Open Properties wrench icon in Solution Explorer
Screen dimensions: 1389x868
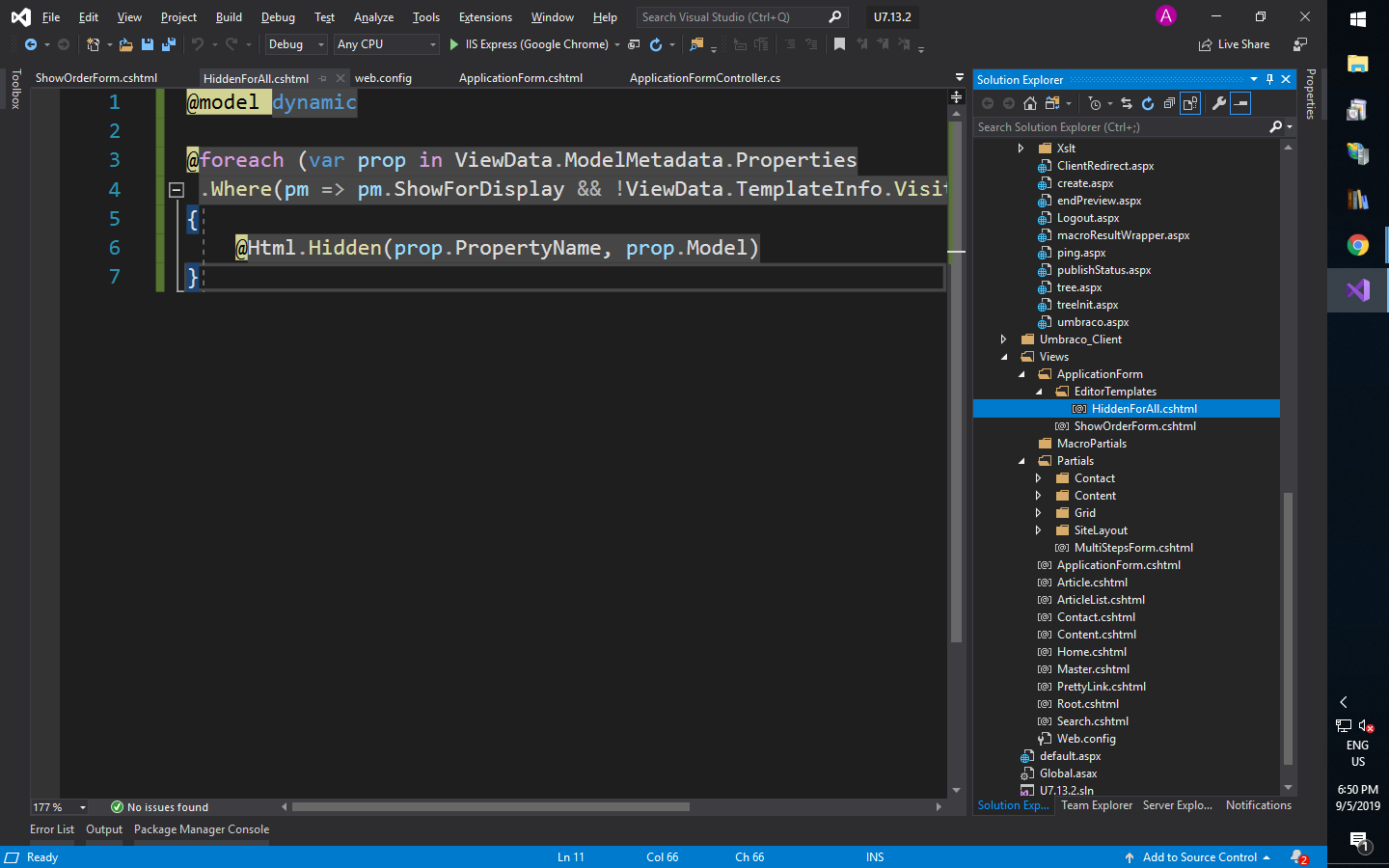[x=1219, y=103]
